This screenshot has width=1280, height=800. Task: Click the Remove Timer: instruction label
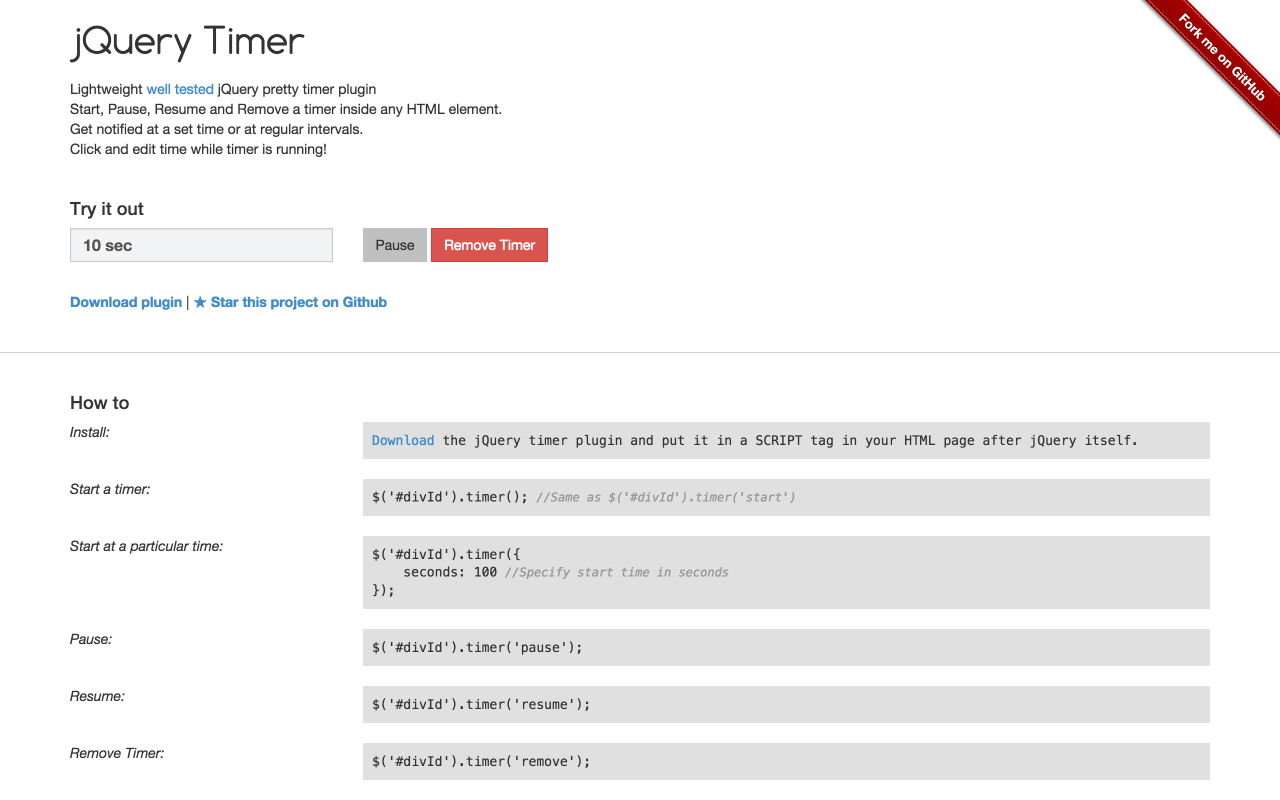click(x=116, y=753)
